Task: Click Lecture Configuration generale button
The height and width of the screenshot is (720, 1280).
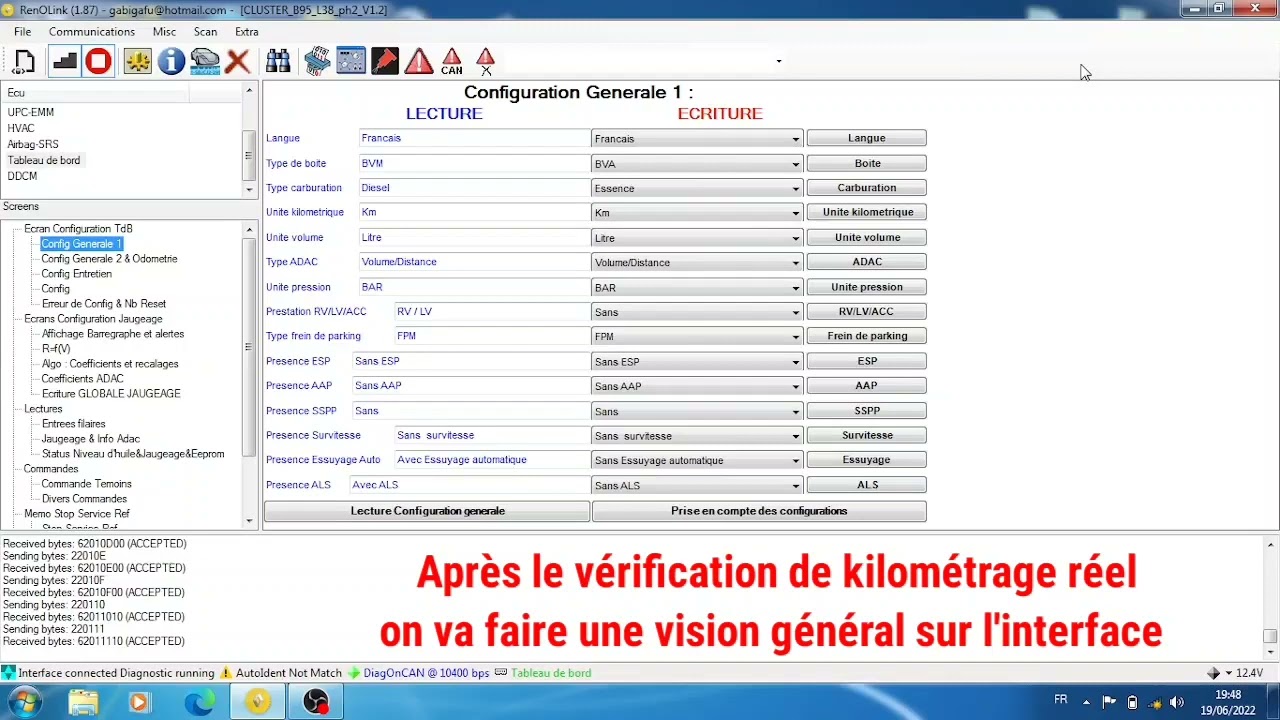Action: coord(427,511)
